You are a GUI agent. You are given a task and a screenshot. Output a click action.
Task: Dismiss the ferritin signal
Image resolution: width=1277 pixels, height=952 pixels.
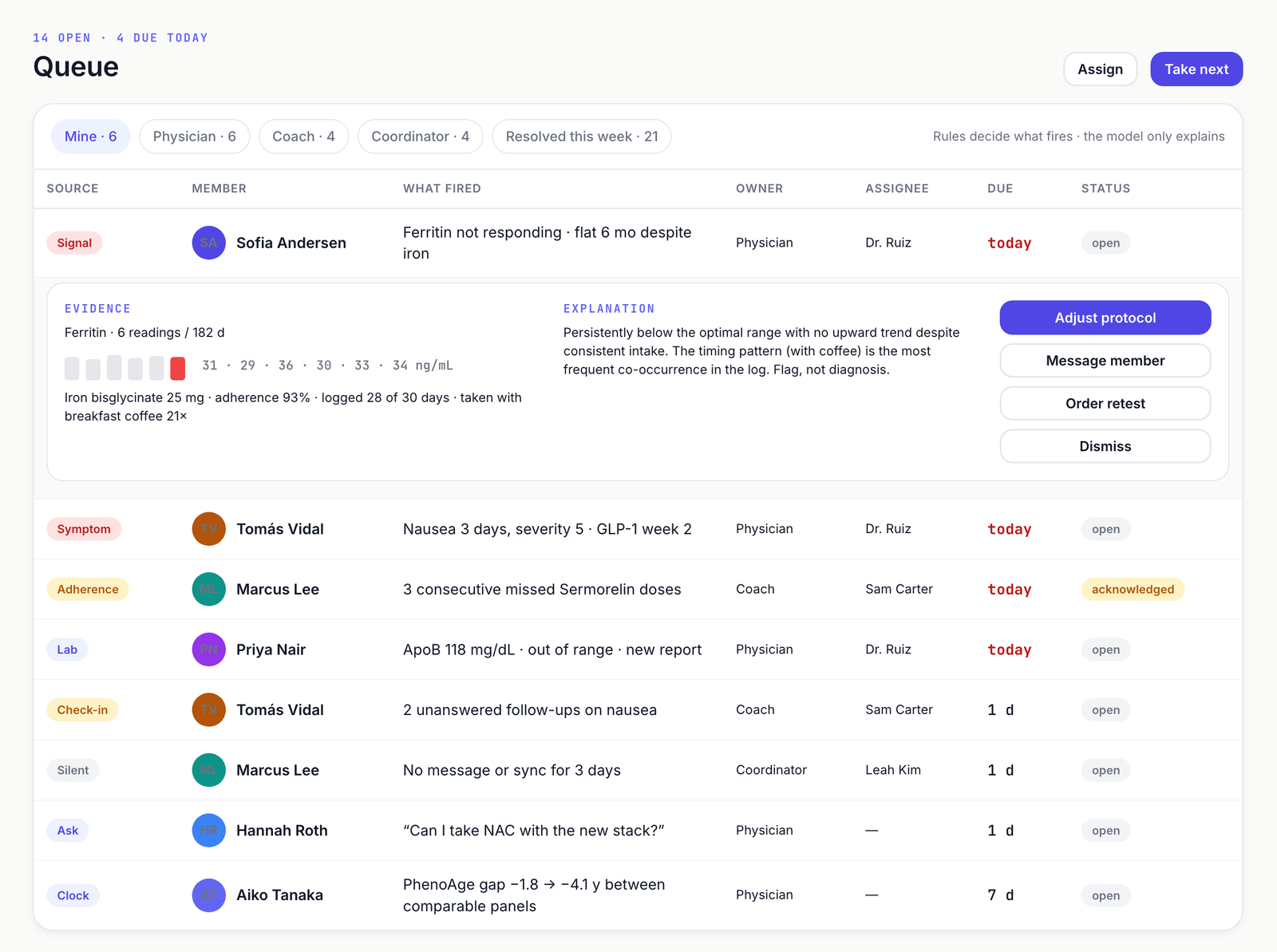pyautogui.click(x=1105, y=446)
